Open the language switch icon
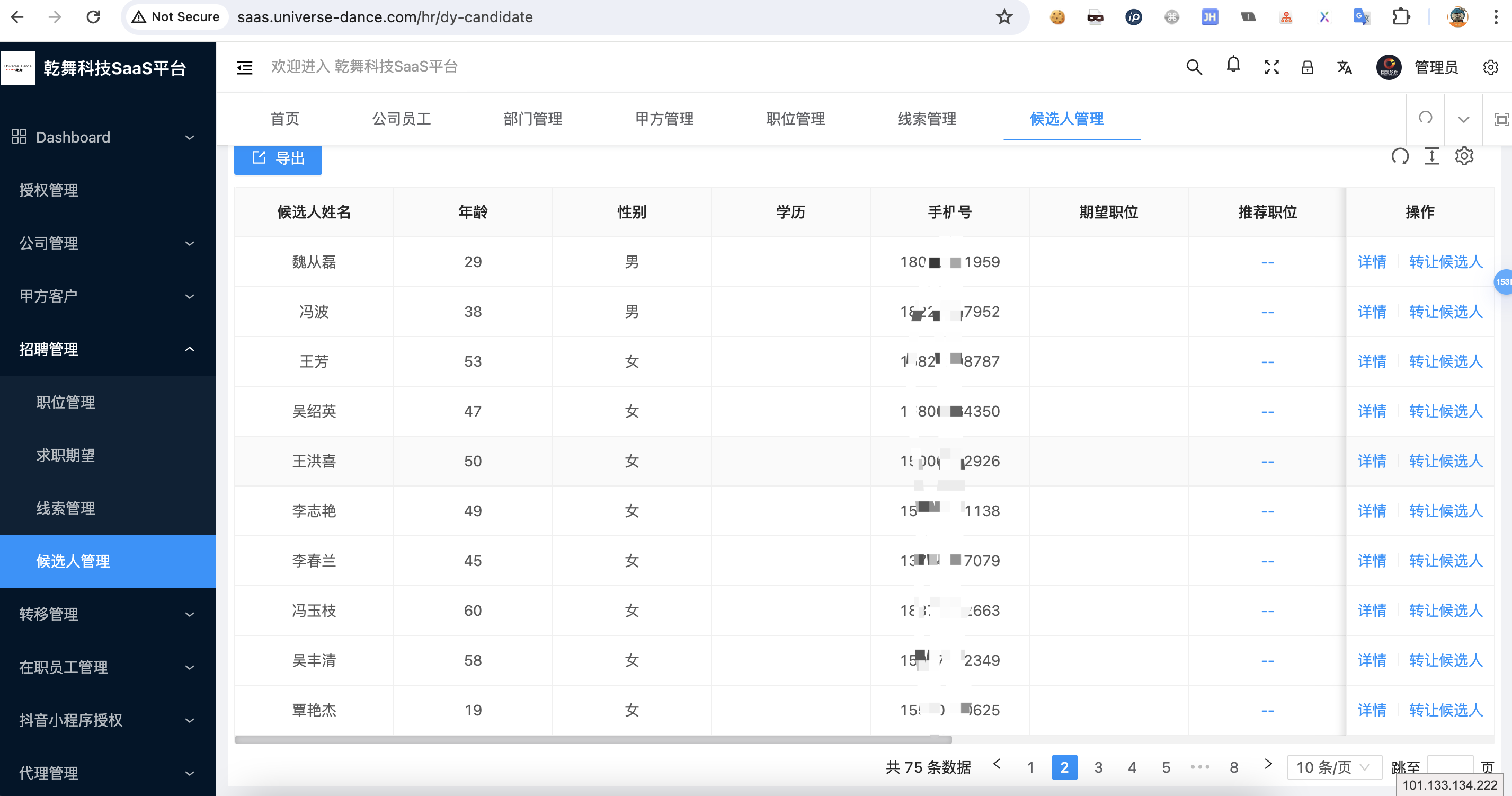This screenshot has height=796, width=1512. 1345,67
